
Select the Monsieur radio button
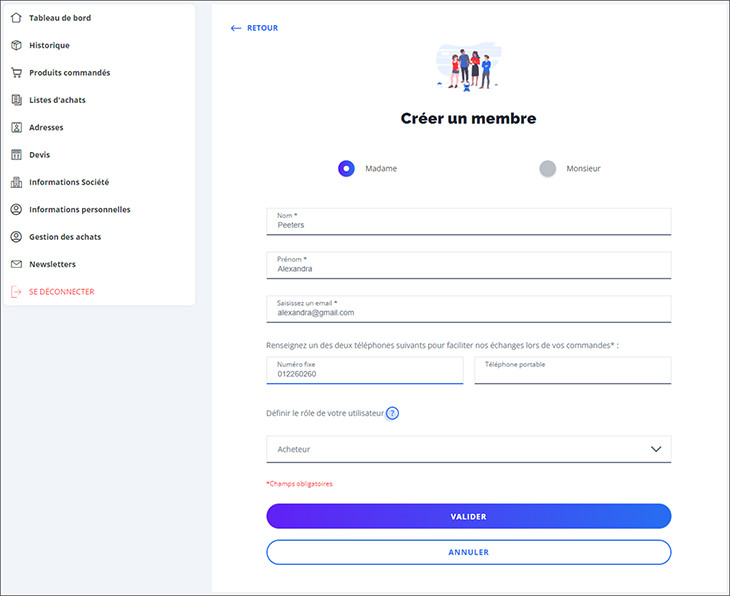pos(548,169)
